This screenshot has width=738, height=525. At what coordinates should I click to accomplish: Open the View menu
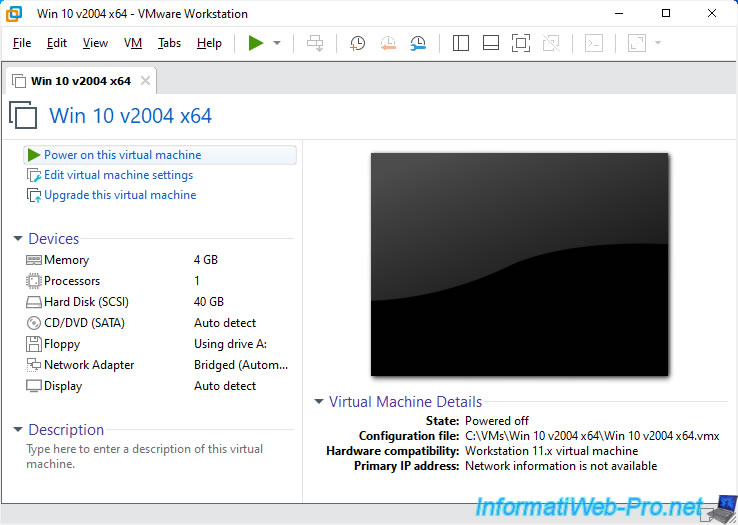[x=96, y=43]
